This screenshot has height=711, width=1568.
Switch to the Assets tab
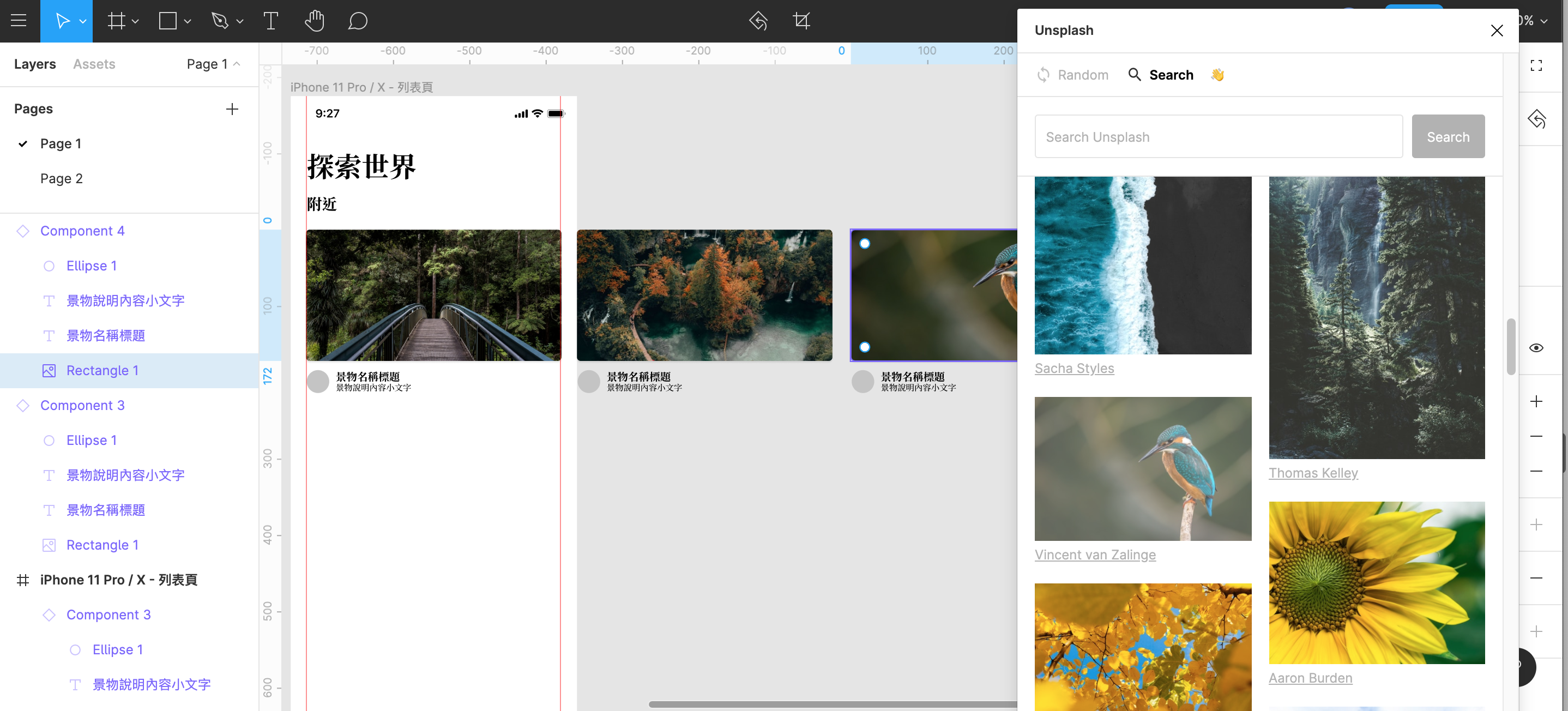tap(94, 64)
